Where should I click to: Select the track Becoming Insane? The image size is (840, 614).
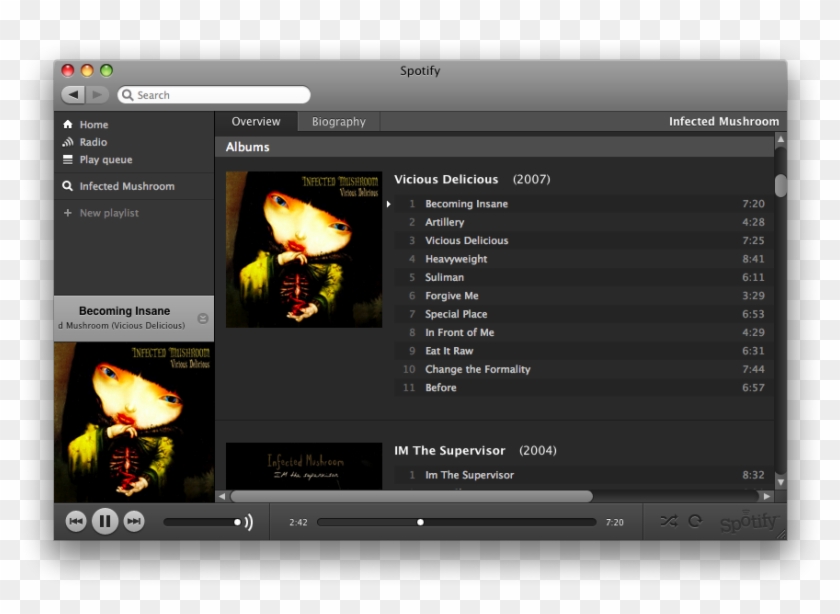pyautogui.click(x=466, y=203)
